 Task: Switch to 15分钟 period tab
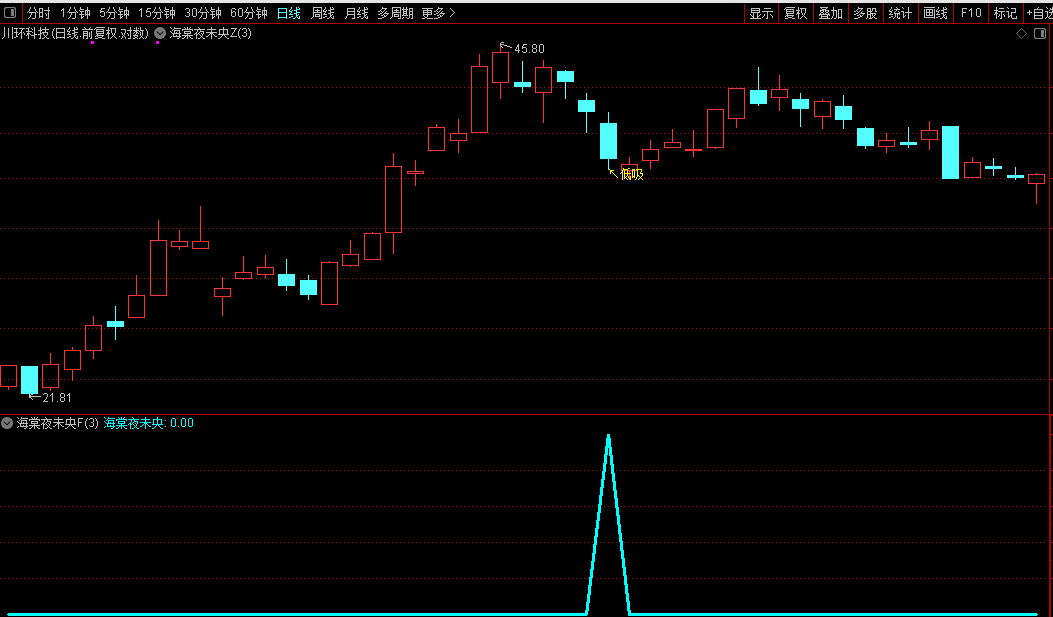pos(157,13)
